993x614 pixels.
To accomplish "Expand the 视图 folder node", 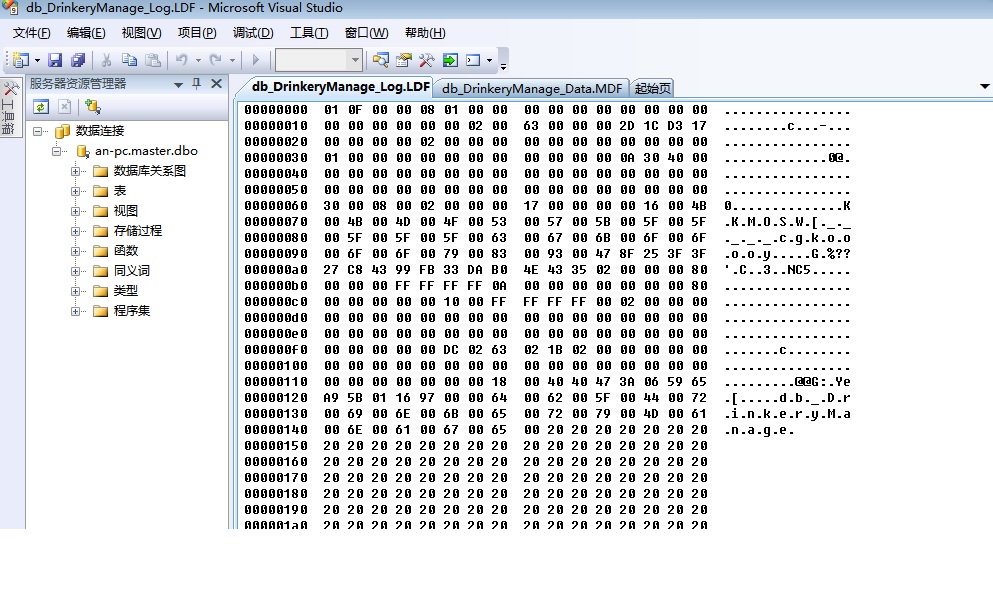I will point(75,211).
